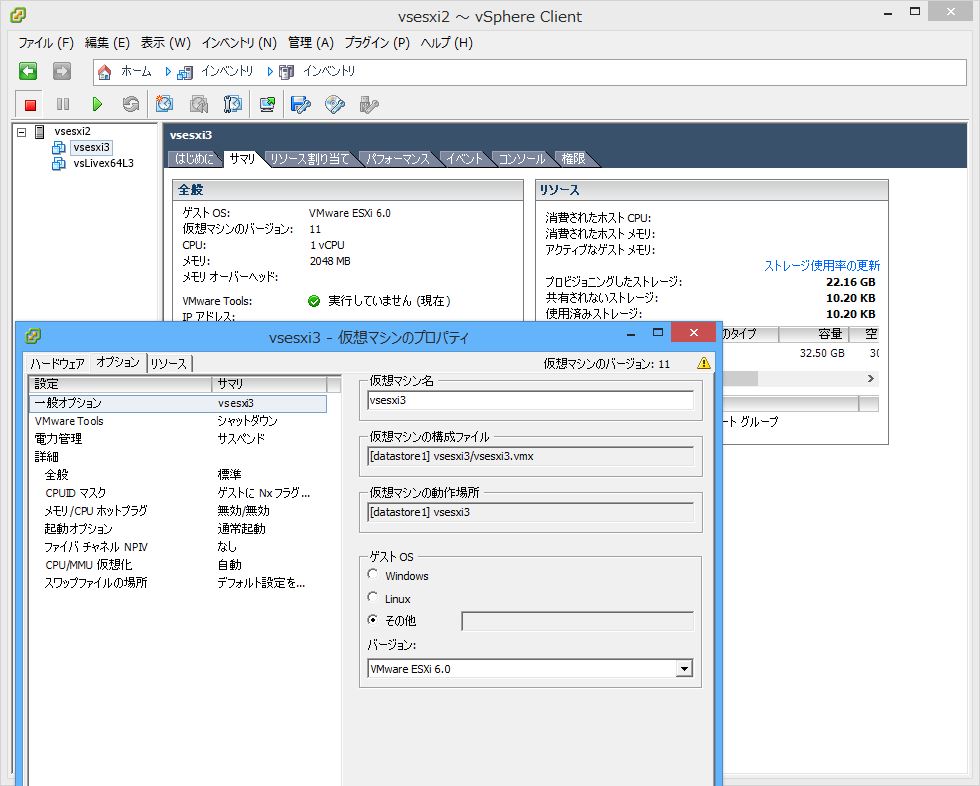The width and height of the screenshot is (980, 786).
Task: Click the 設定 column header in options list
Action: 120,384
